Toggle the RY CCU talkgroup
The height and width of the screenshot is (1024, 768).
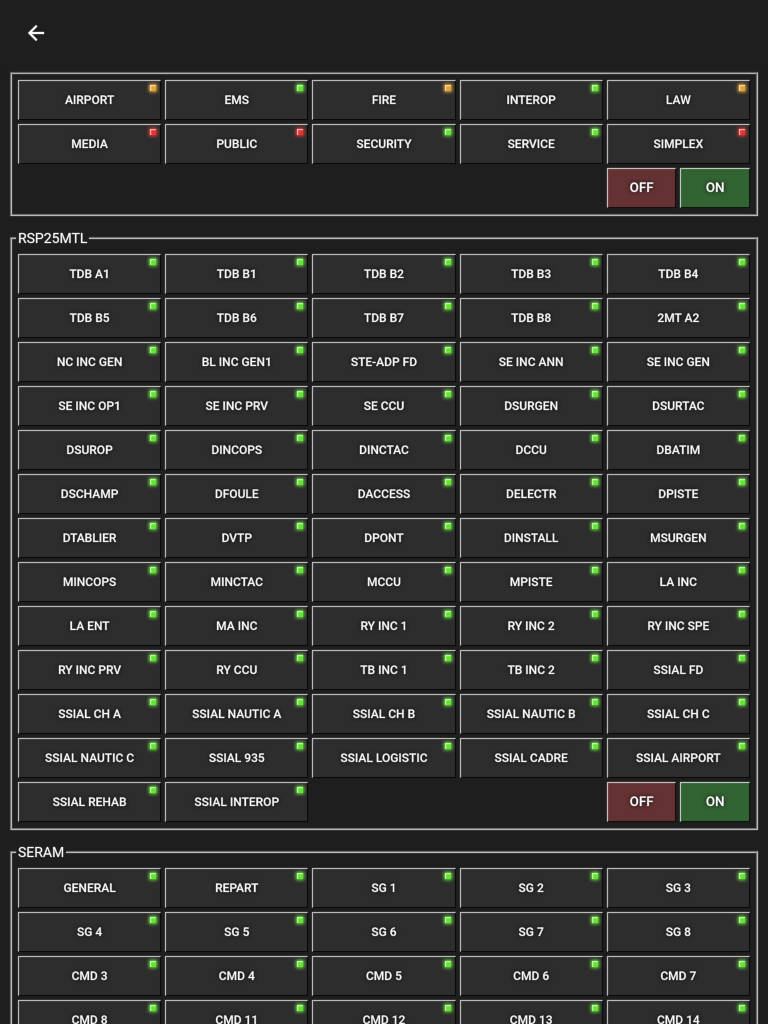point(236,669)
